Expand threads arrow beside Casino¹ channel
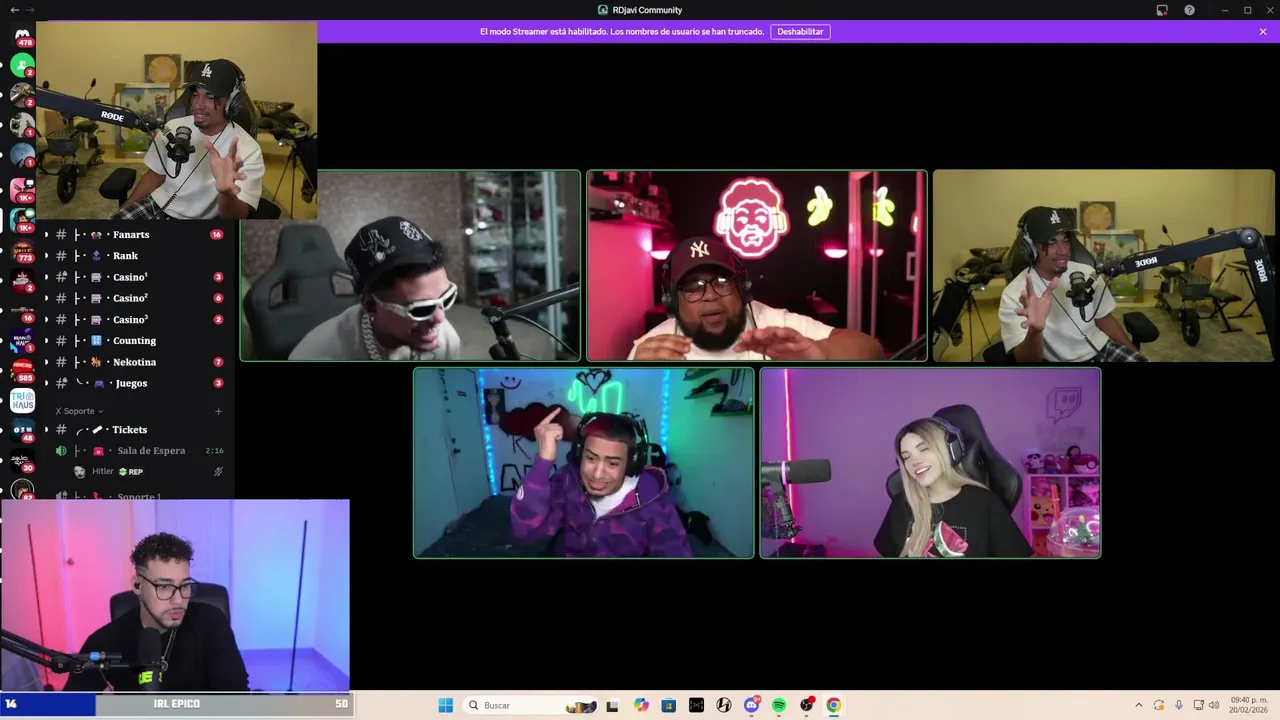 pyautogui.click(x=45, y=277)
